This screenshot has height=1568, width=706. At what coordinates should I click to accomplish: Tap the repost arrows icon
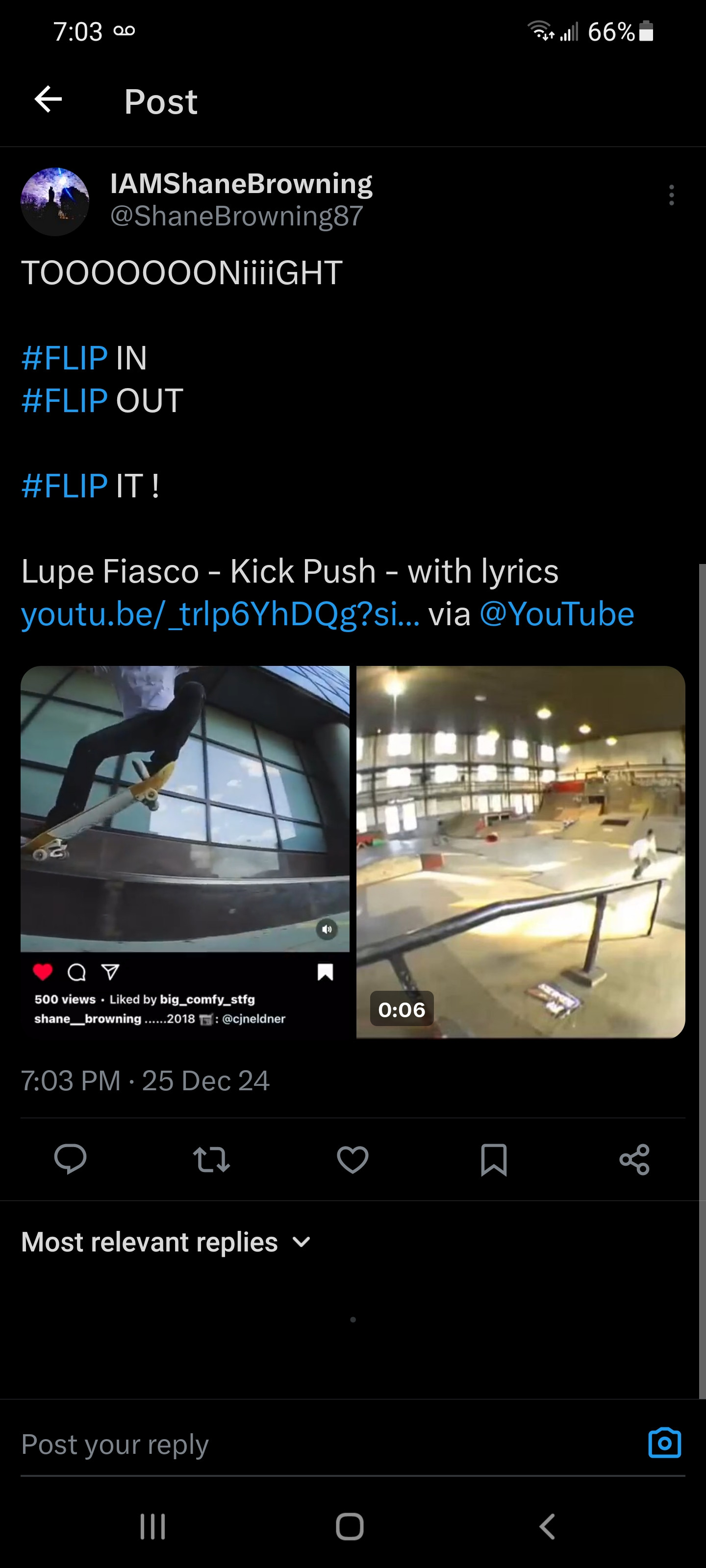[211, 1158]
